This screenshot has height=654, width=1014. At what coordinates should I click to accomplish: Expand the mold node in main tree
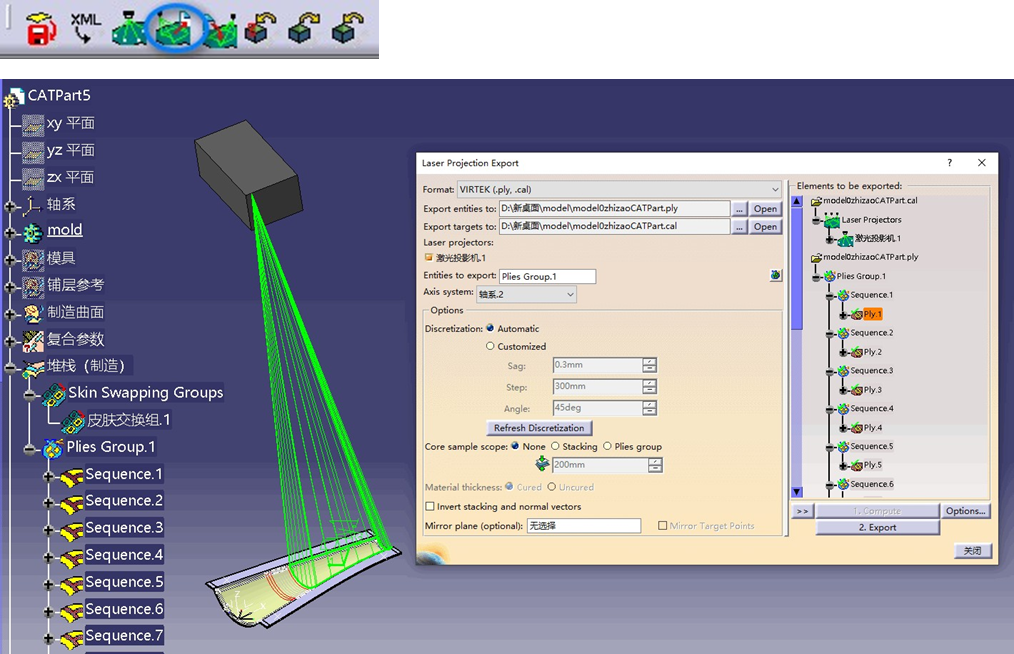(x=10, y=233)
